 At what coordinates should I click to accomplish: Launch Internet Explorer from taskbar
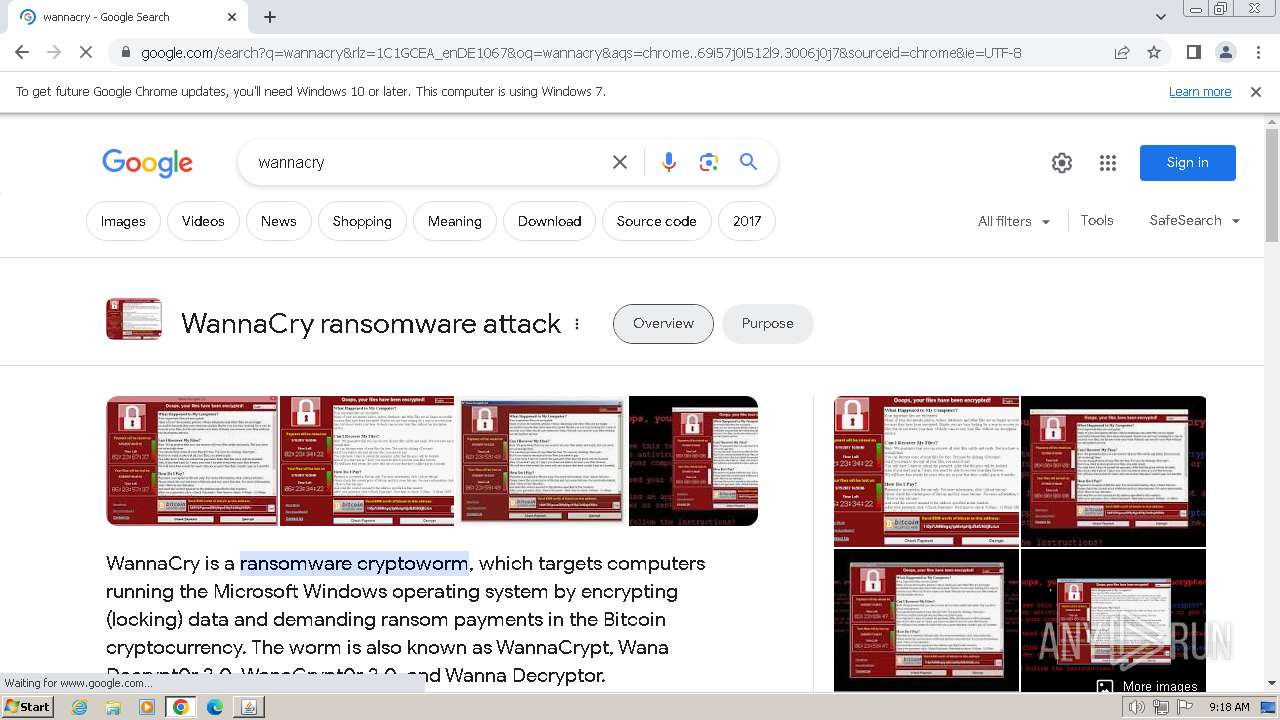79,707
